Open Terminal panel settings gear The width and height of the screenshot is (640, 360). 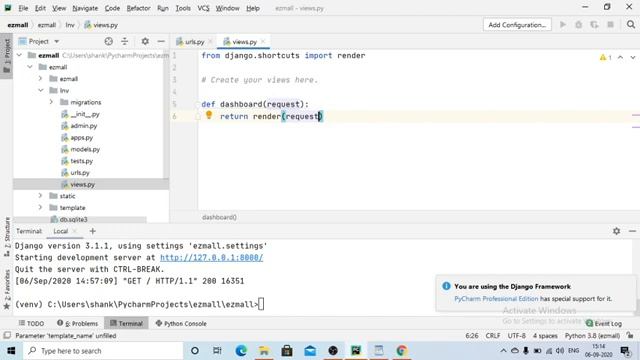[616, 231]
